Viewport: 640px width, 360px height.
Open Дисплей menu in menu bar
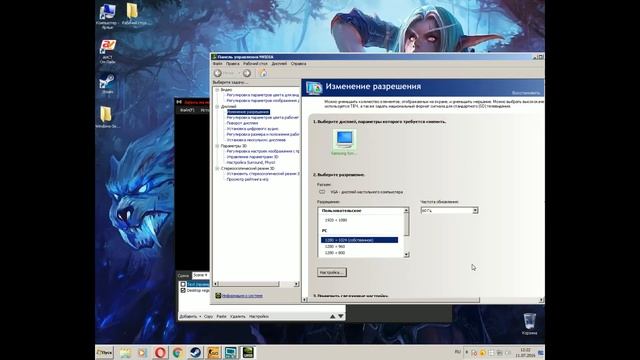[x=279, y=64]
